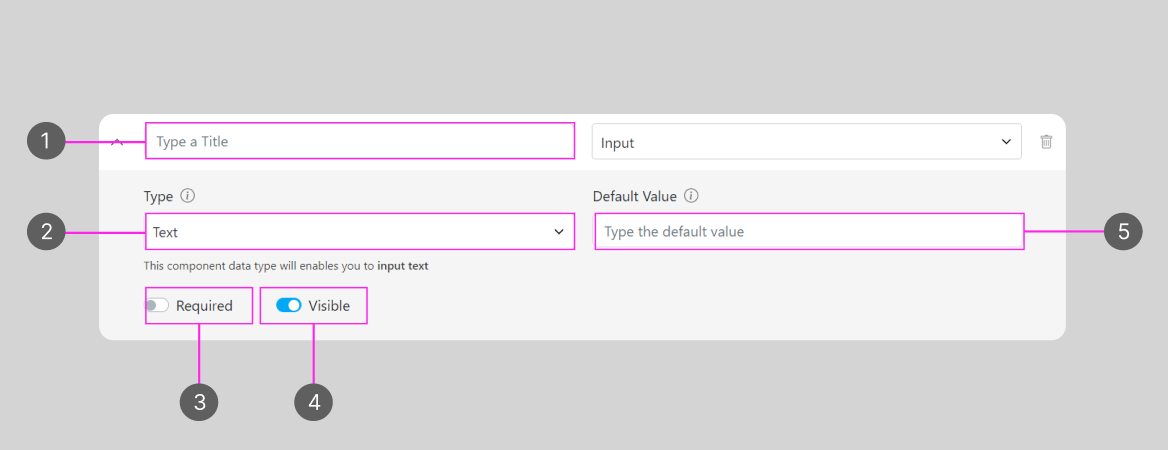Screen dimensions: 1168x450
Task: Delete the field using the trash icon
Action: tap(1046, 142)
